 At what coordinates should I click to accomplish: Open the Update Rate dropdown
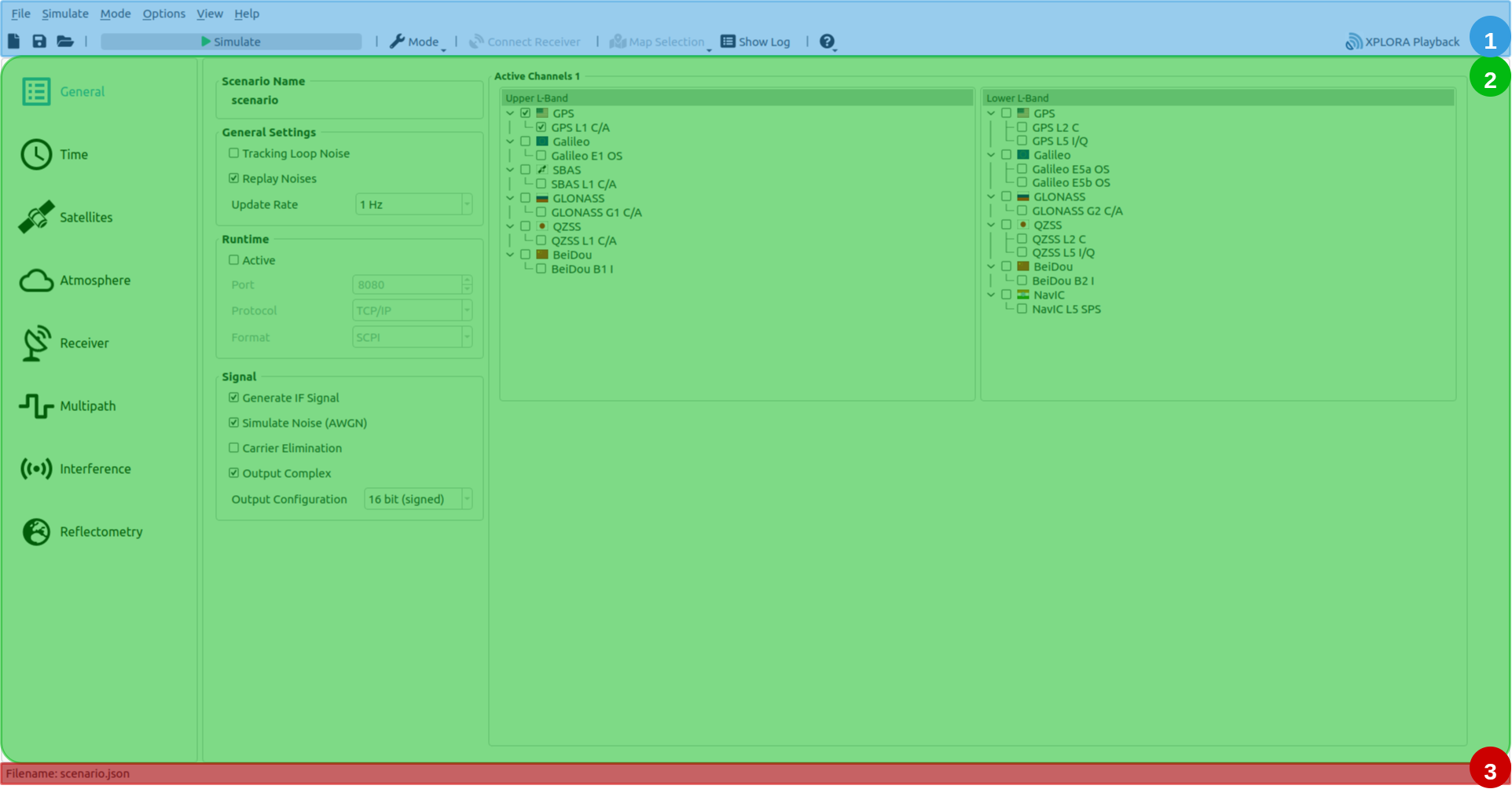[x=413, y=204]
